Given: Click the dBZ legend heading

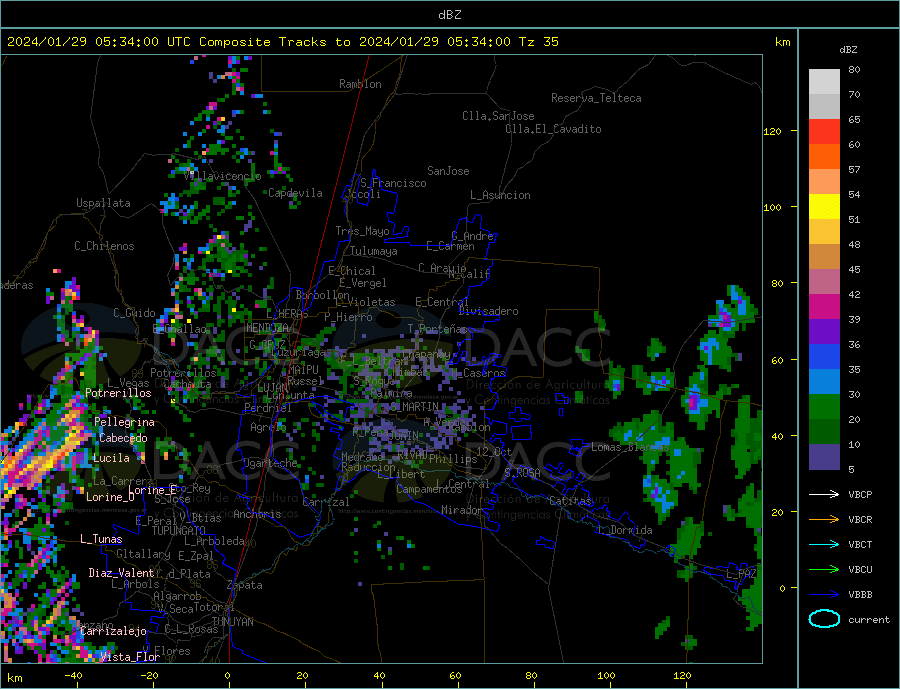Looking at the screenshot, I should coord(848,50).
